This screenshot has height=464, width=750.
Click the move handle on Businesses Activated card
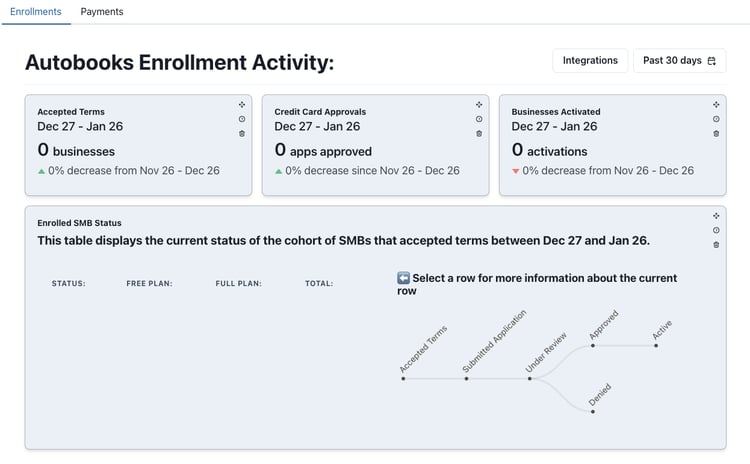point(716,104)
